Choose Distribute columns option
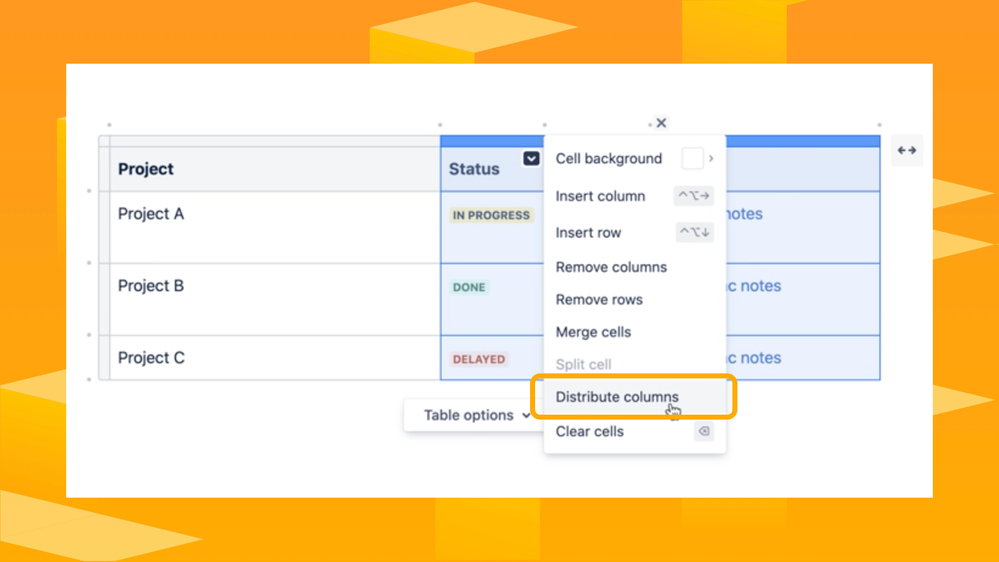999x562 pixels. [635, 397]
